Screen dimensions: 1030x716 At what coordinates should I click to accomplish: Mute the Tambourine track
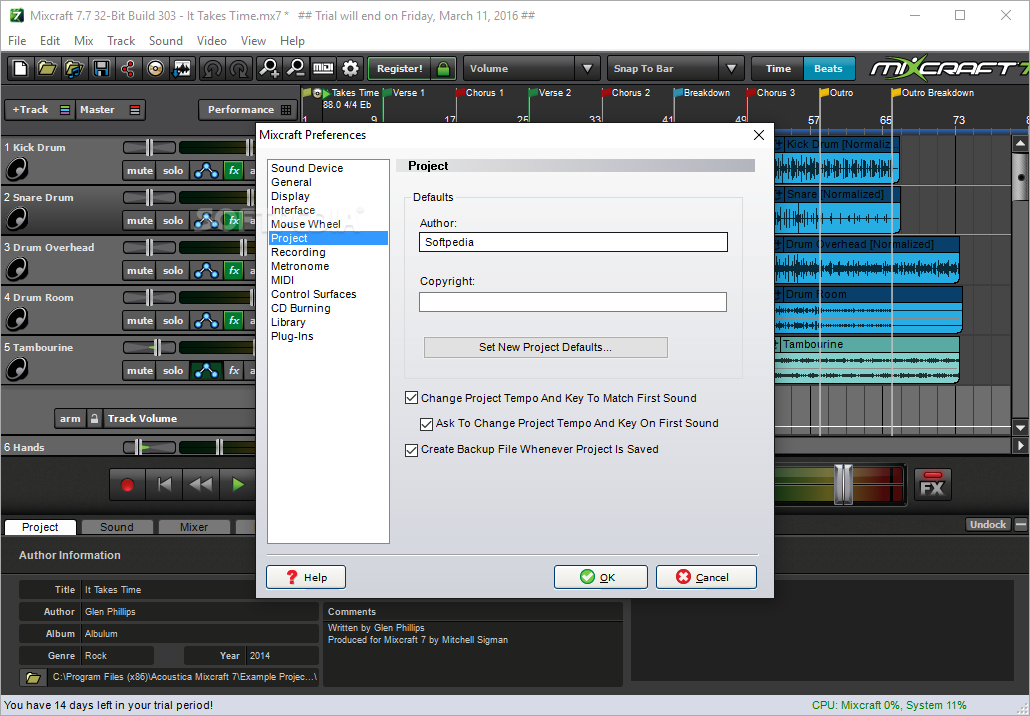pos(139,370)
